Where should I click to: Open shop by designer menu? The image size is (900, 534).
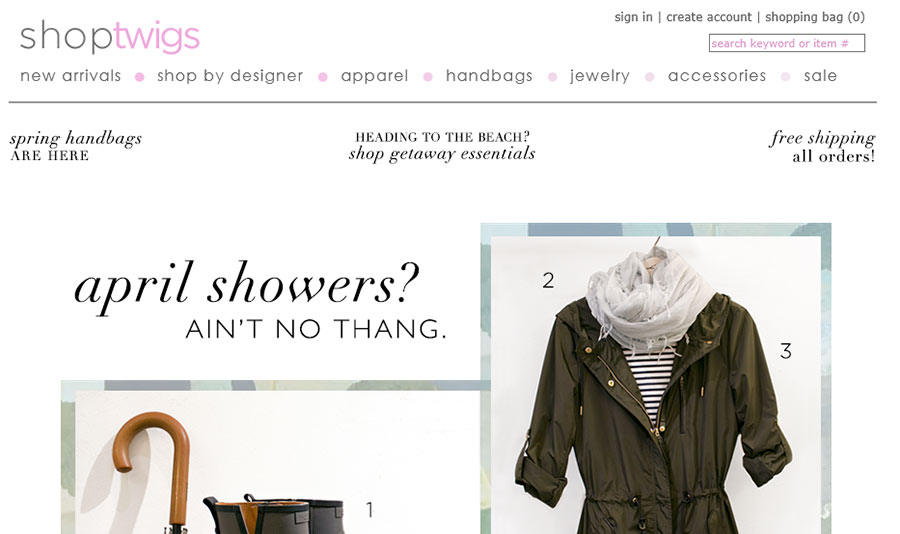[230, 76]
